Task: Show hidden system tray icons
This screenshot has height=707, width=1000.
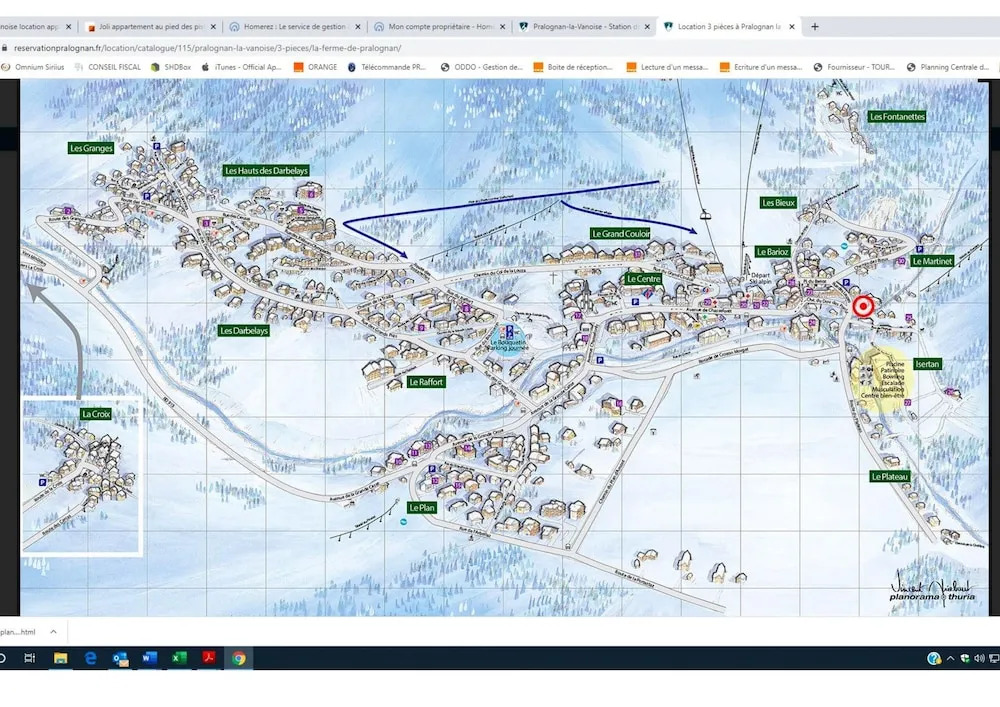Action: (x=949, y=658)
